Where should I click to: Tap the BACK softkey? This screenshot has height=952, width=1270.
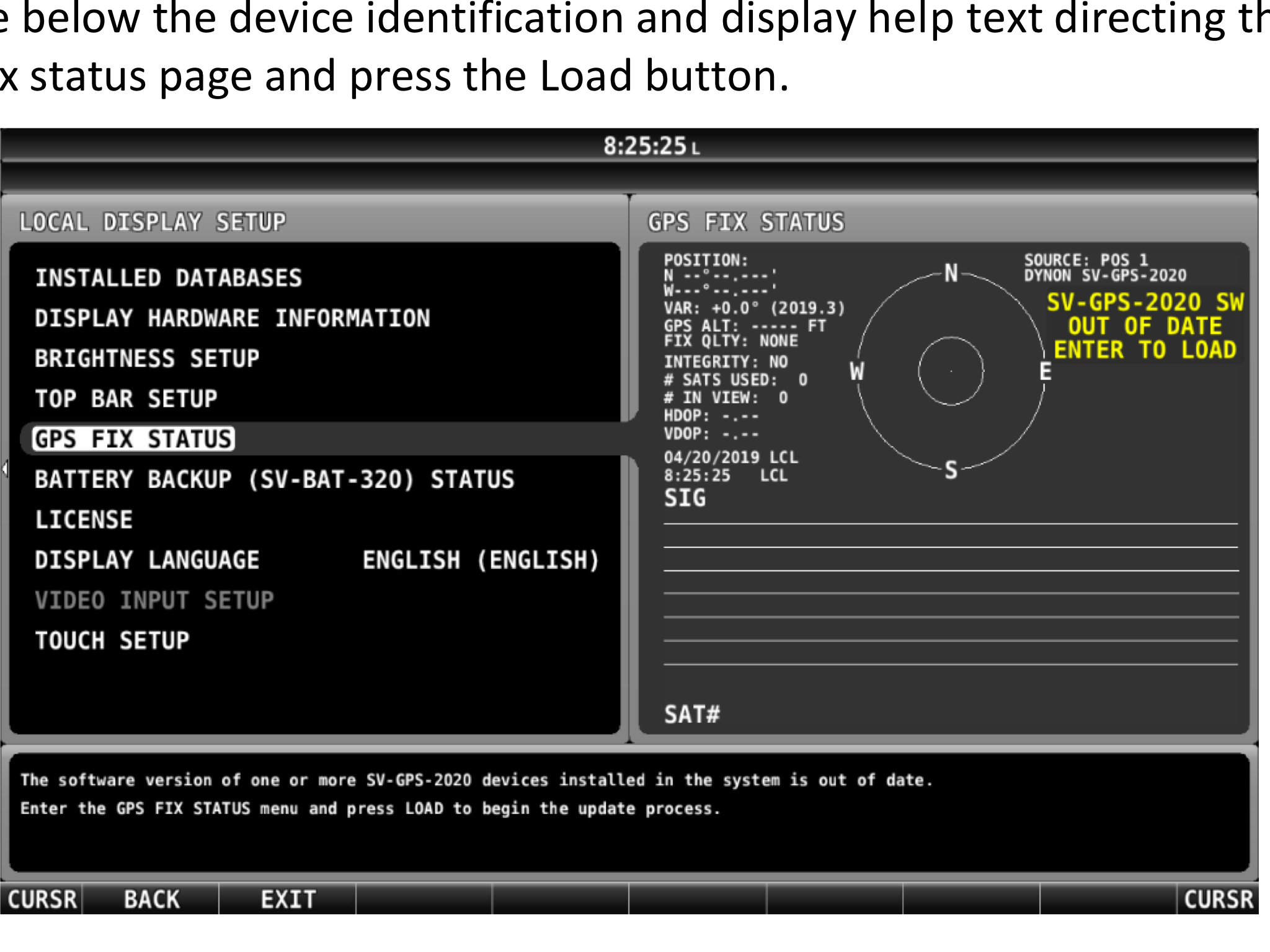151,899
